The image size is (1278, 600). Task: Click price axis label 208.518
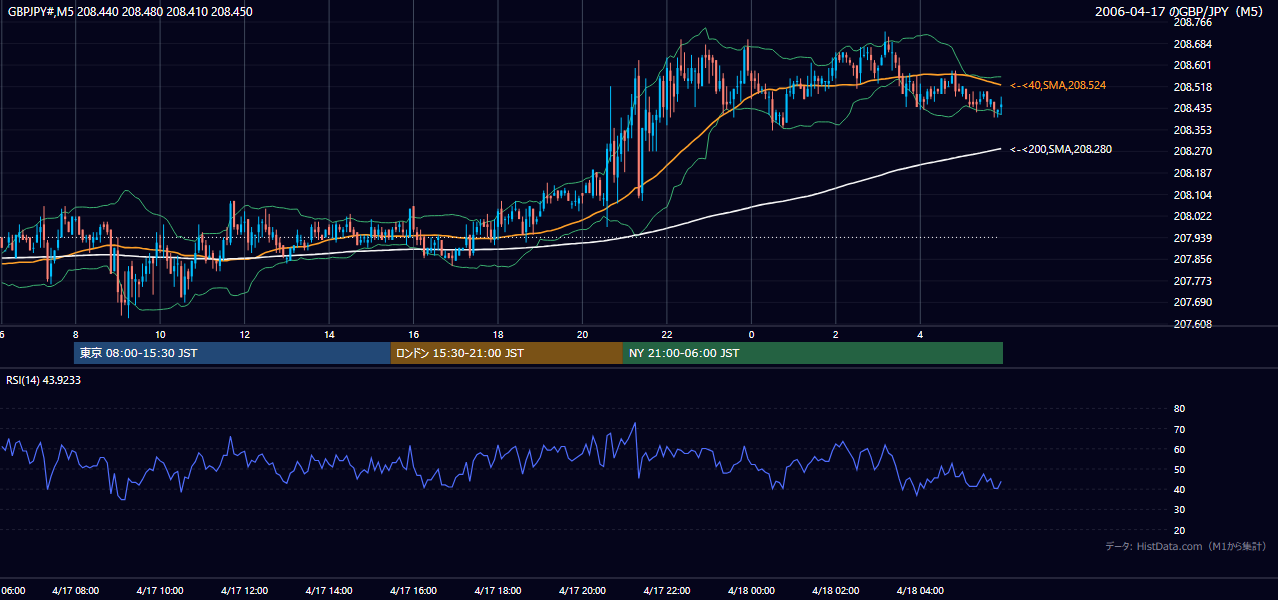coord(1192,87)
